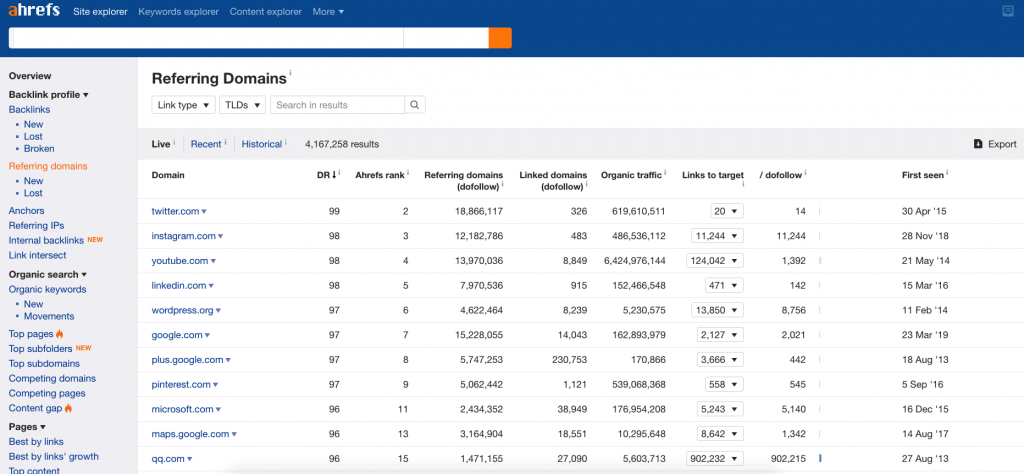Click the Referring domains (dofollow) column header
The width and height of the screenshot is (1024, 474).
coord(464,180)
